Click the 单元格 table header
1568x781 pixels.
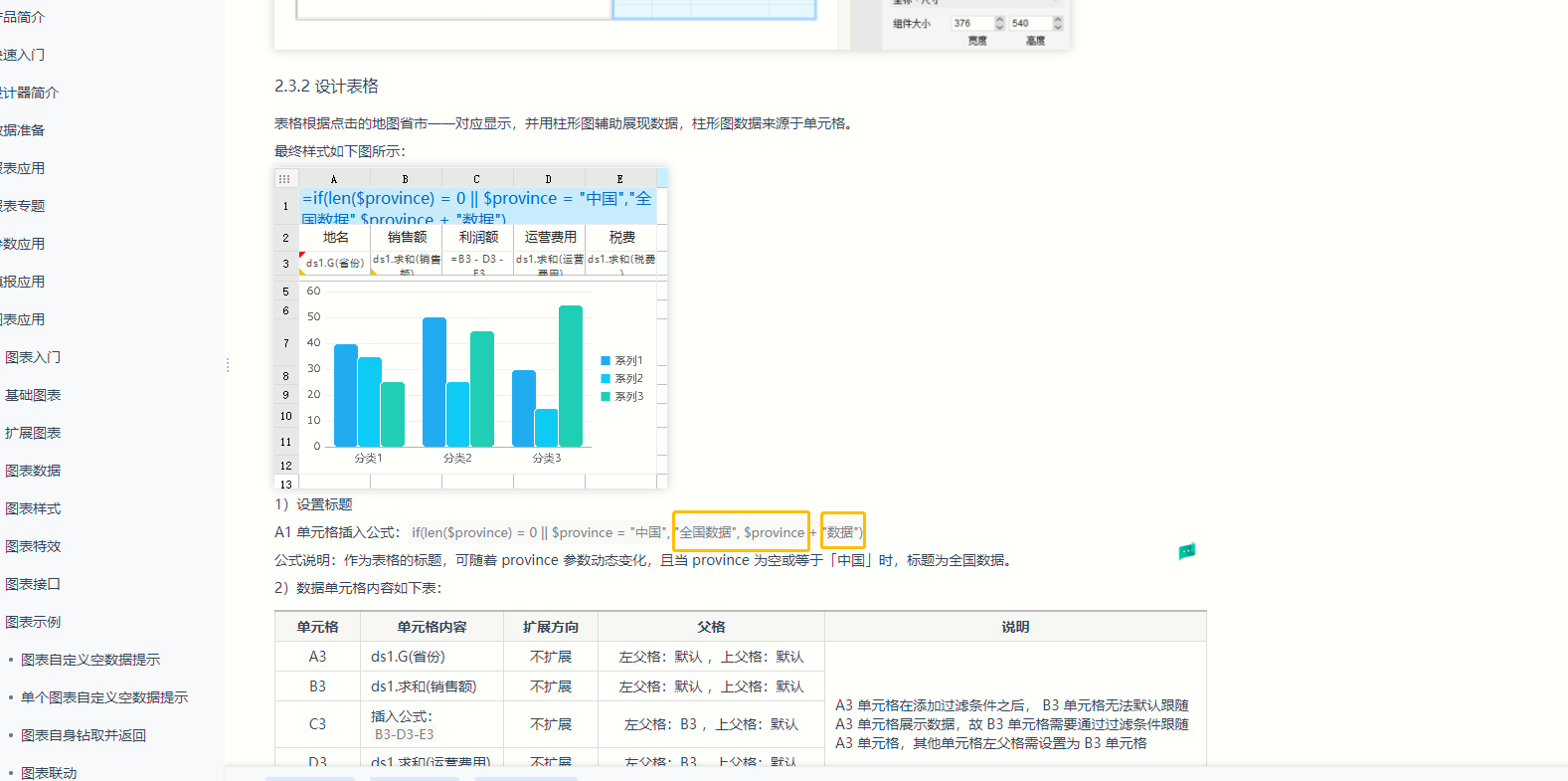tap(317, 627)
